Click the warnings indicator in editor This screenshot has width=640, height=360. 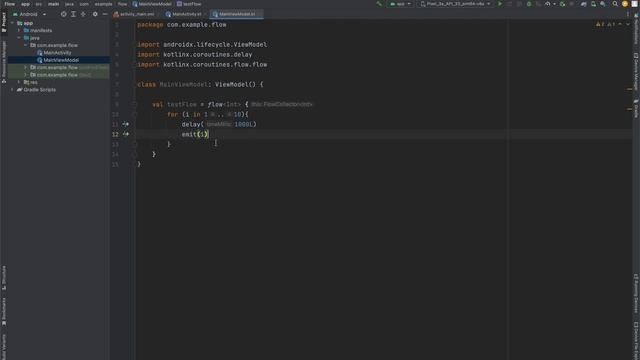pos(606,24)
